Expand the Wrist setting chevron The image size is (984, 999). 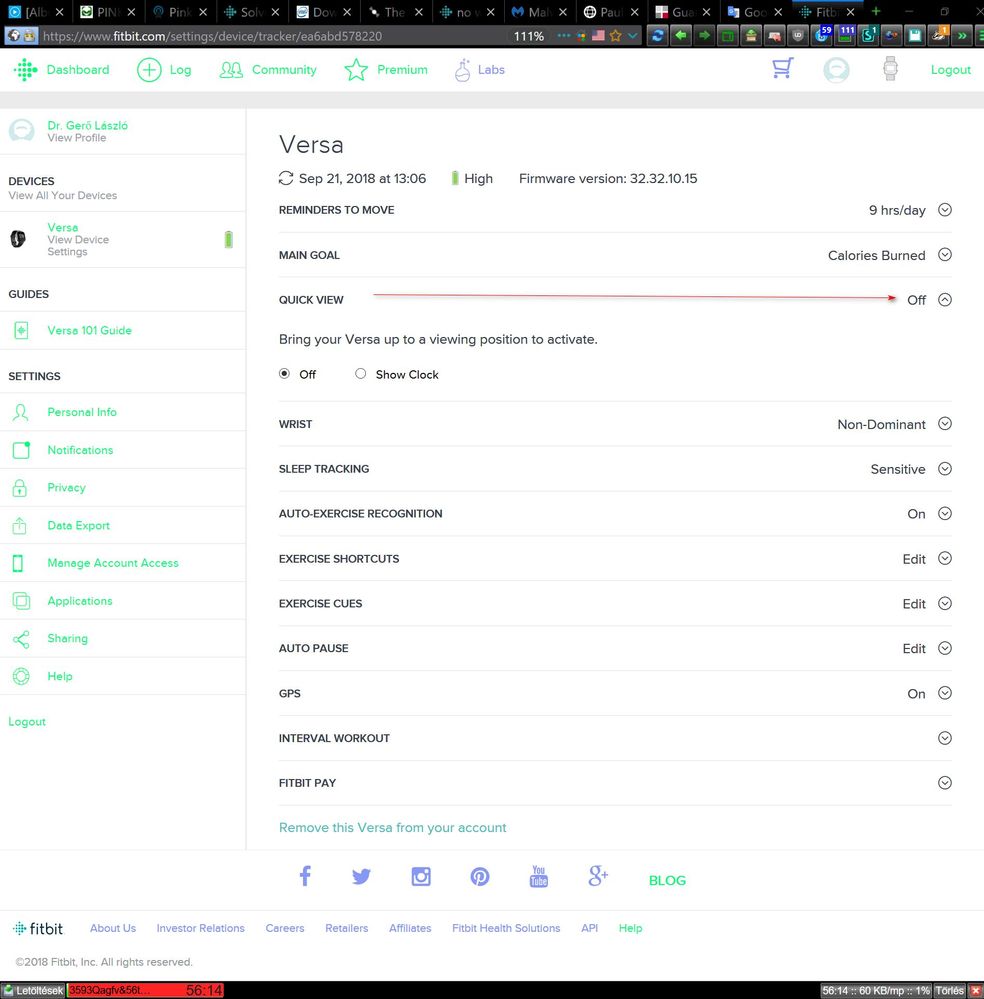pos(945,424)
